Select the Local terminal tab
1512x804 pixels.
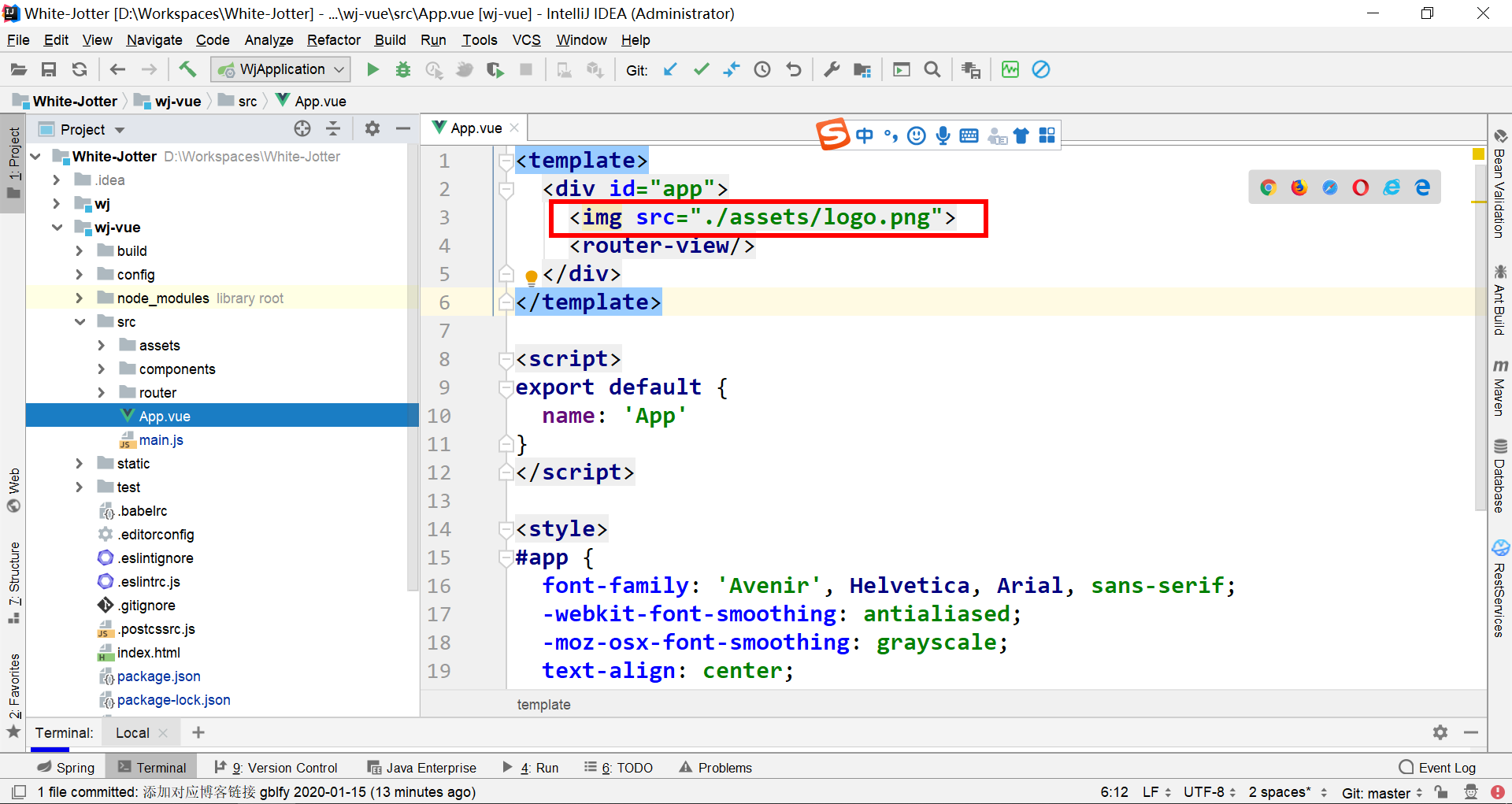click(132, 732)
